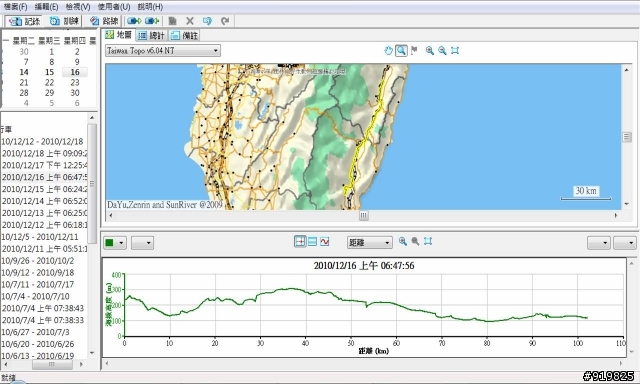This screenshot has width=640, height=384.
Task: Select the 2010/12/16 上午 06:47 activity
Action: point(44,177)
